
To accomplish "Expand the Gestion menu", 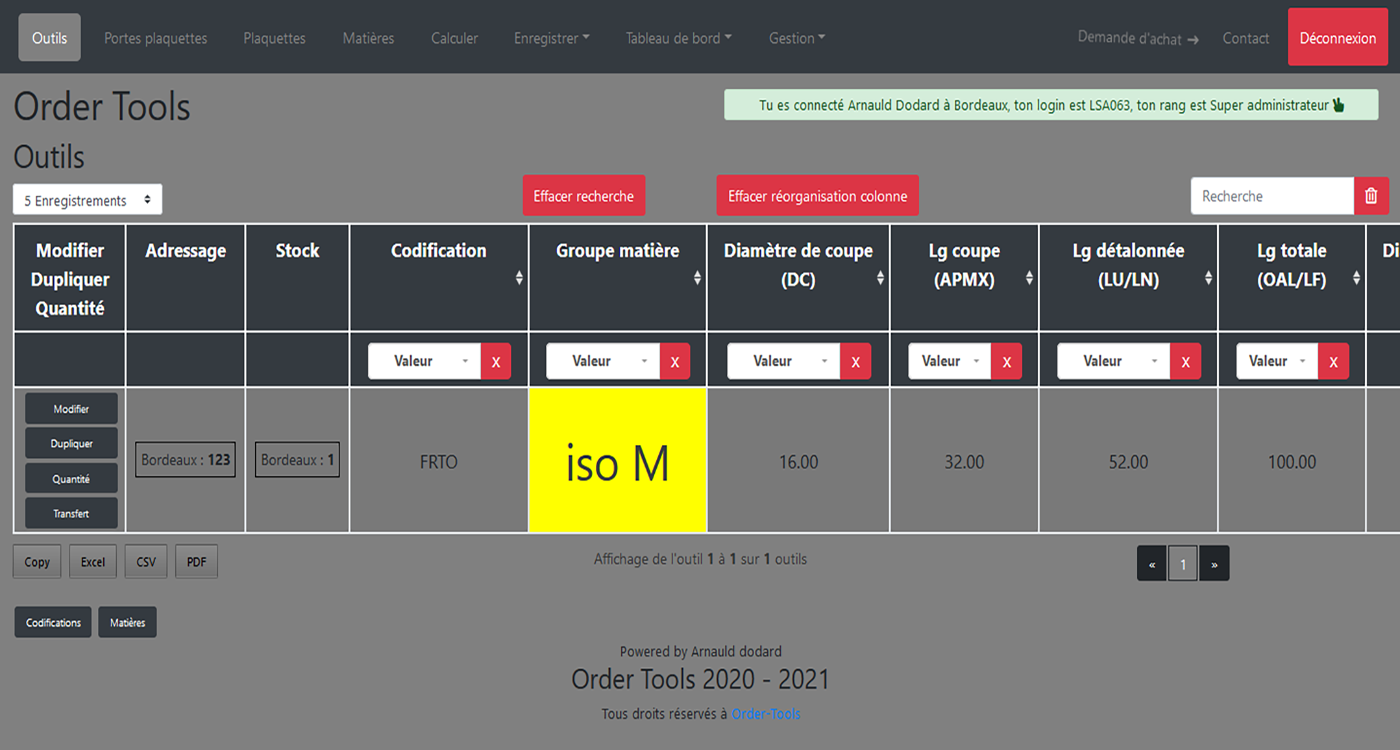I will [797, 38].
